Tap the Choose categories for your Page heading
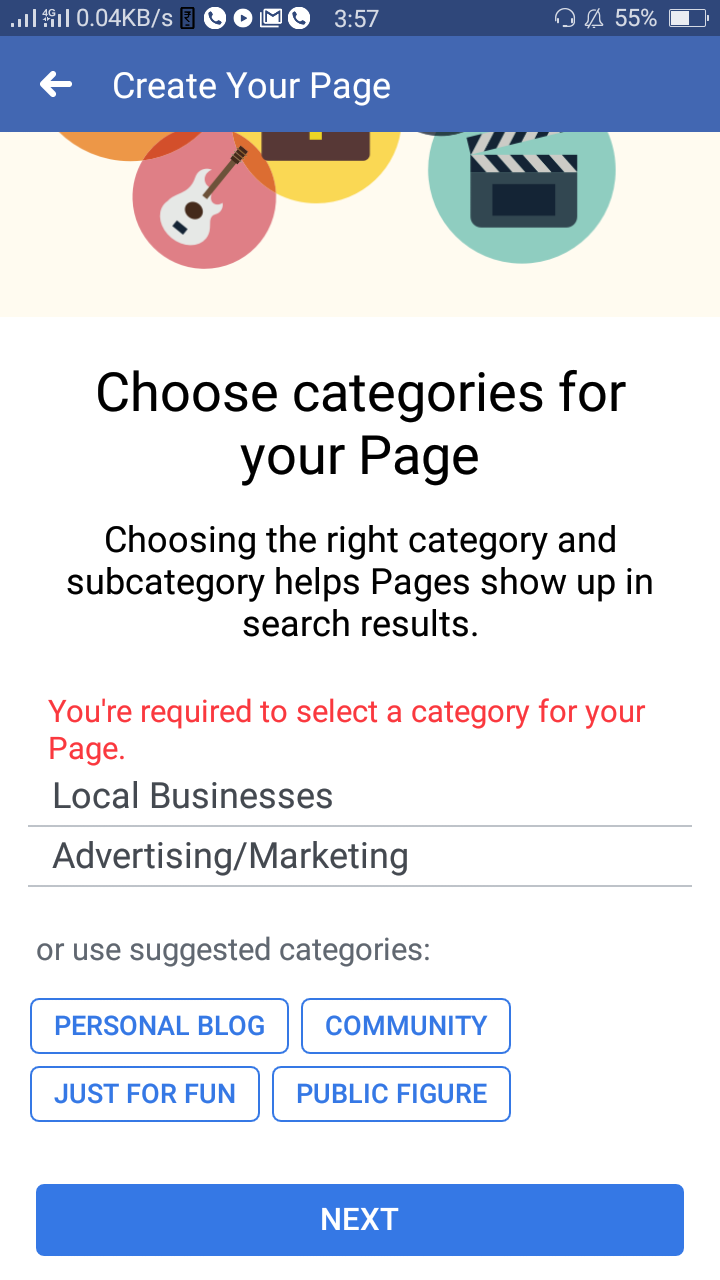Screen dimensions: 720x1280 pos(360,424)
